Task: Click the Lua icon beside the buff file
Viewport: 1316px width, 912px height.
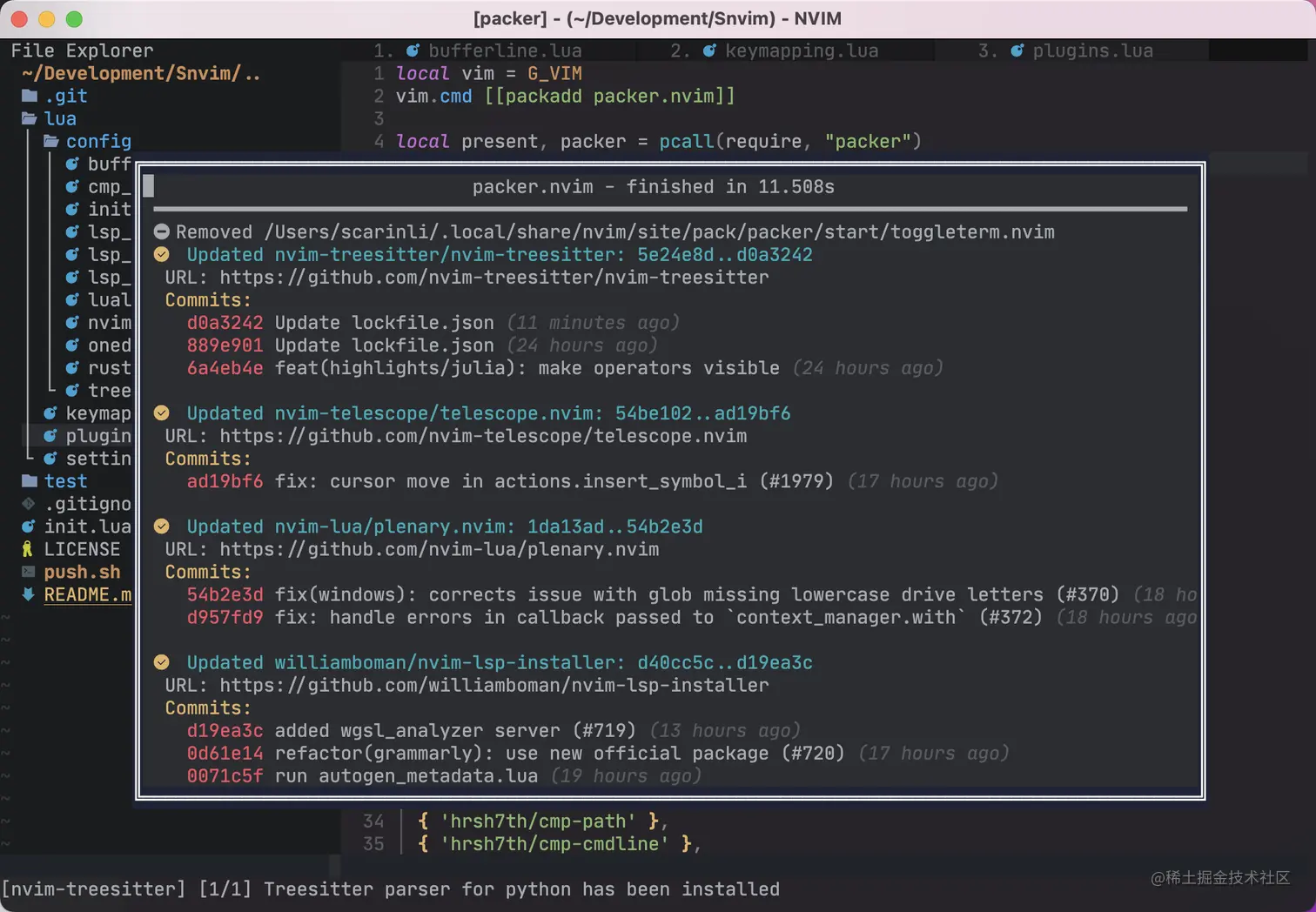Action: 72,164
